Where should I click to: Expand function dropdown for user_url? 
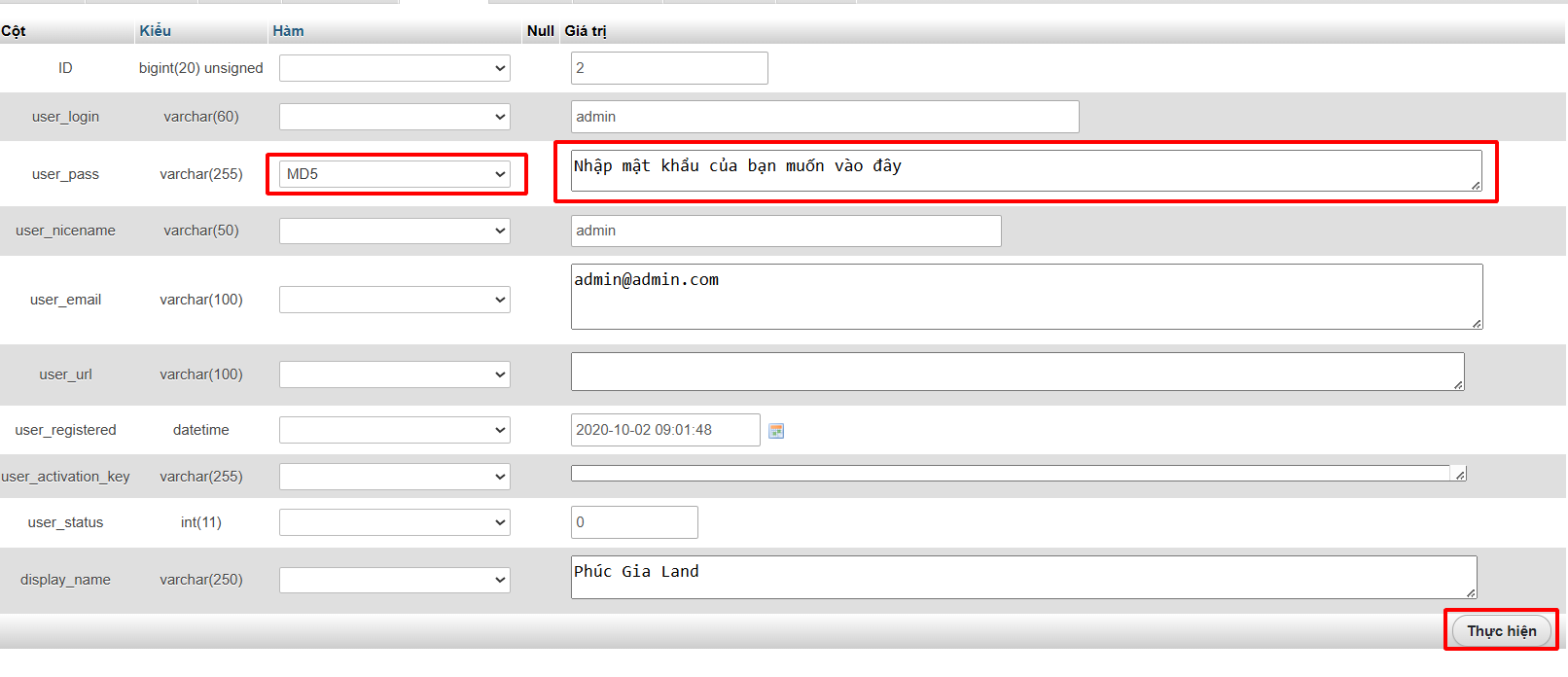394,374
